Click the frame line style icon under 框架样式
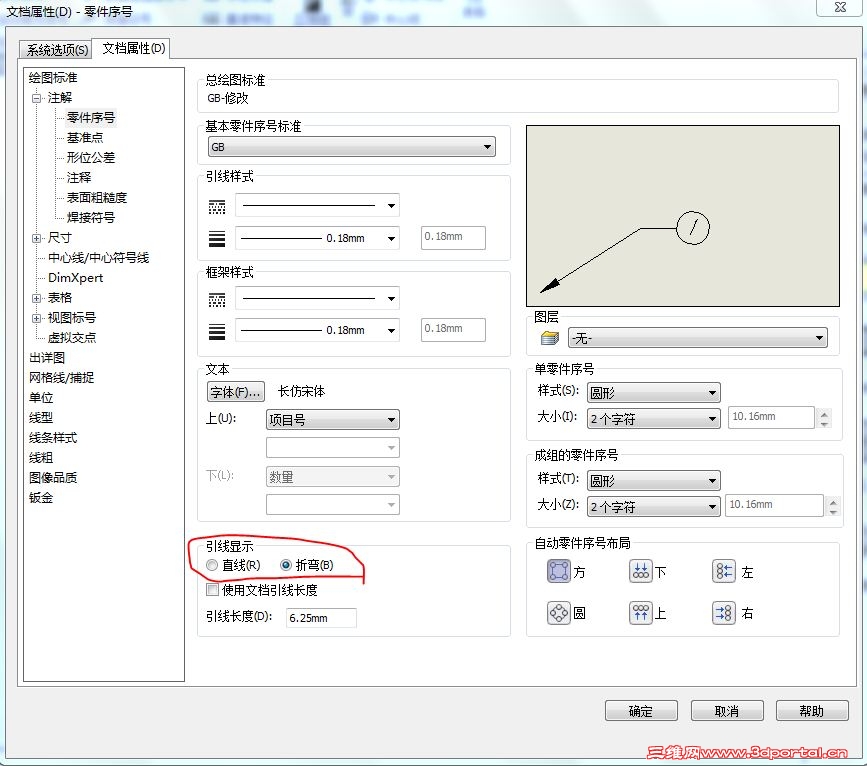 [x=217, y=300]
